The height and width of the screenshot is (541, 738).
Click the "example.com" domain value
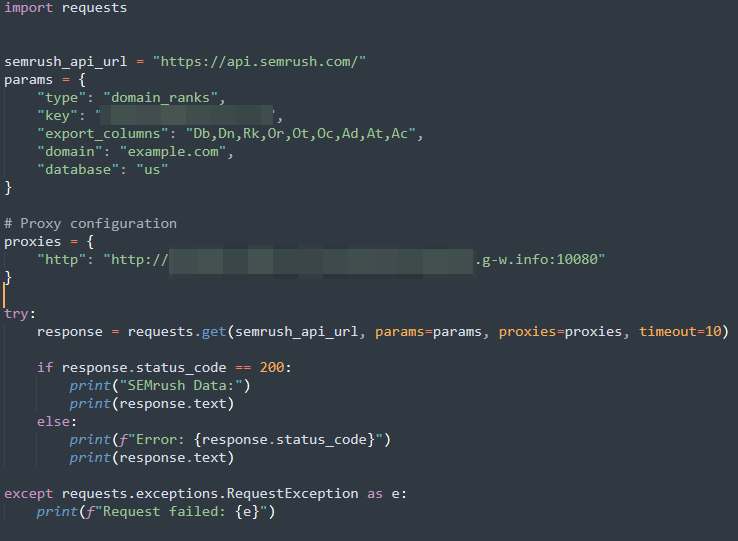coord(173,152)
